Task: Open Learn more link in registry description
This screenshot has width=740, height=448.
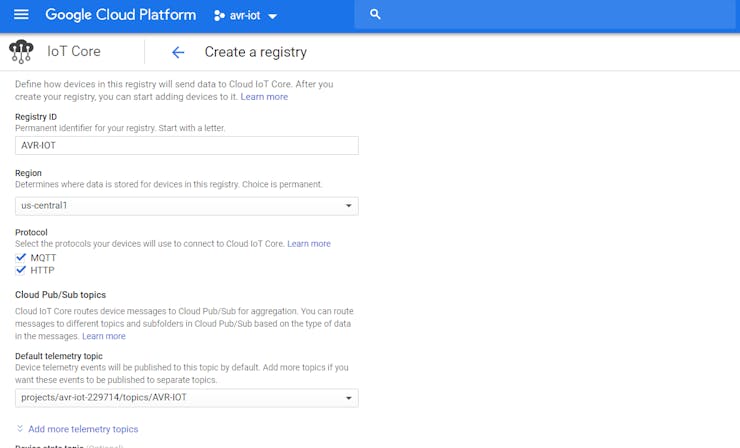Action: 264,97
